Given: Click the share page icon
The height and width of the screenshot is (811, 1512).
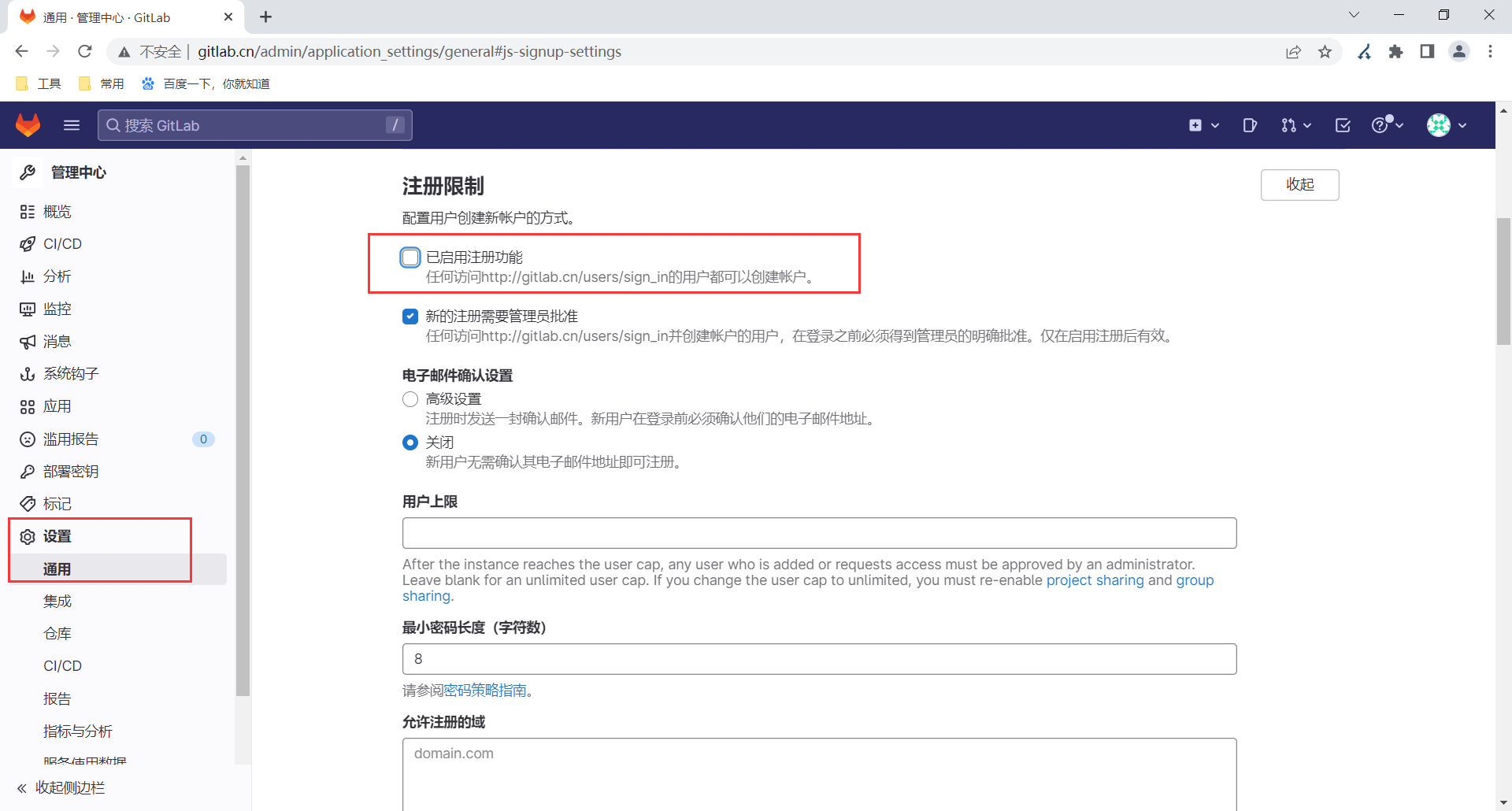Looking at the screenshot, I should 1294,52.
